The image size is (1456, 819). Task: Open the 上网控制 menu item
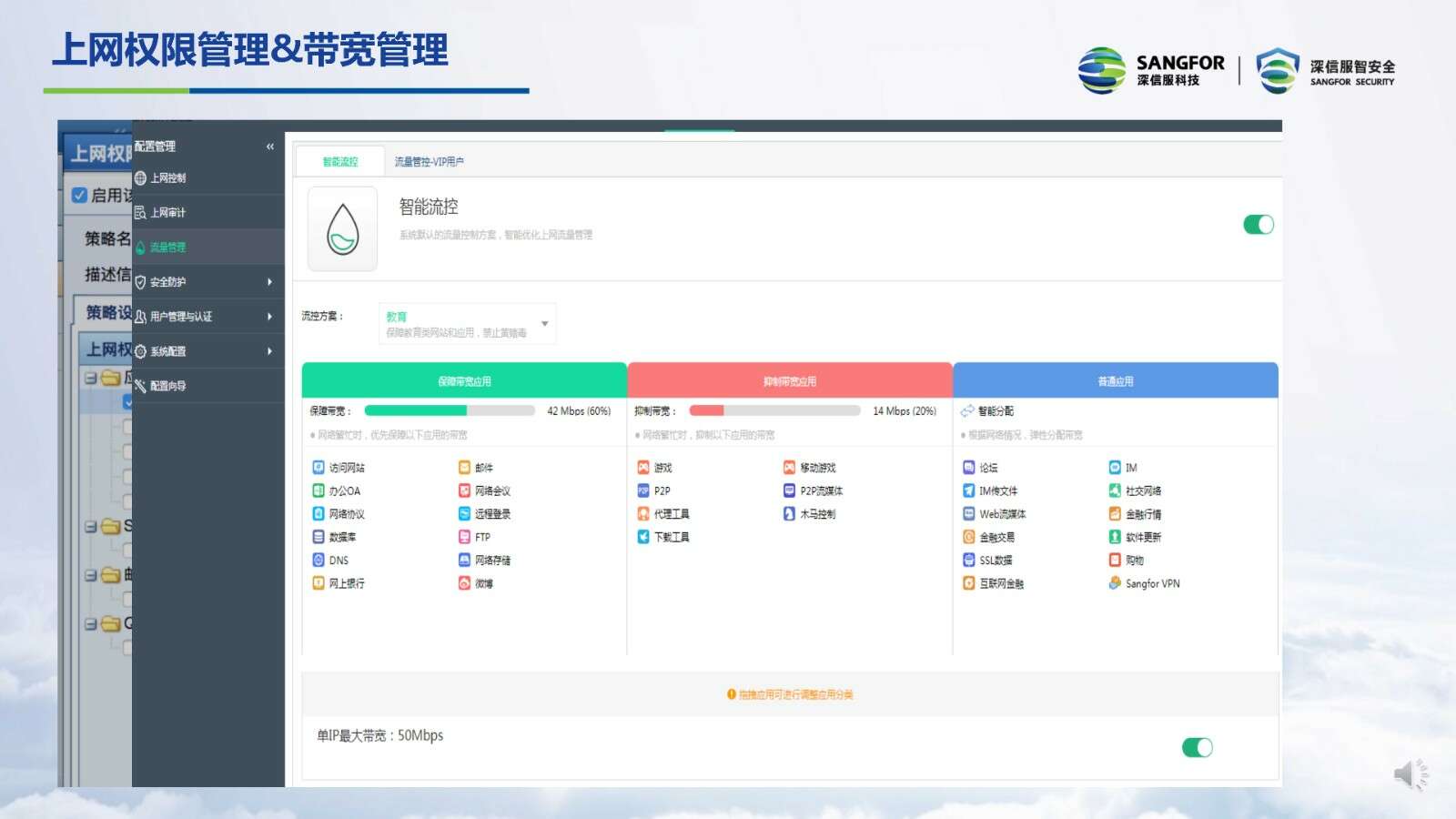(208, 178)
